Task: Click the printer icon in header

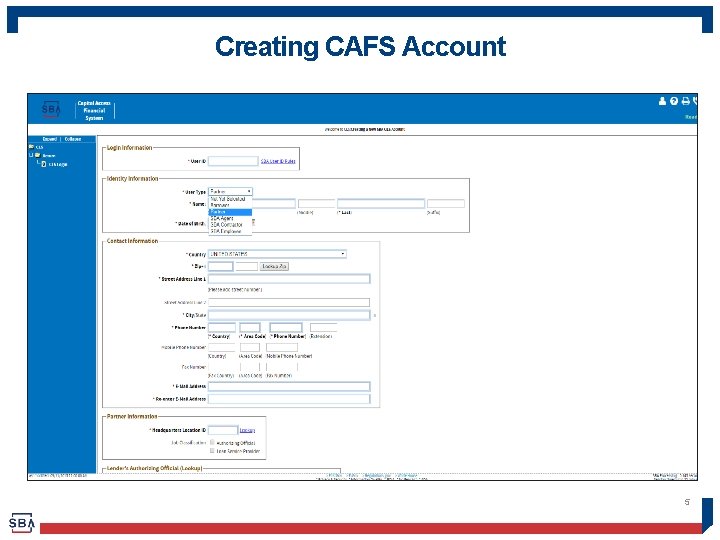Action: tap(686, 101)
